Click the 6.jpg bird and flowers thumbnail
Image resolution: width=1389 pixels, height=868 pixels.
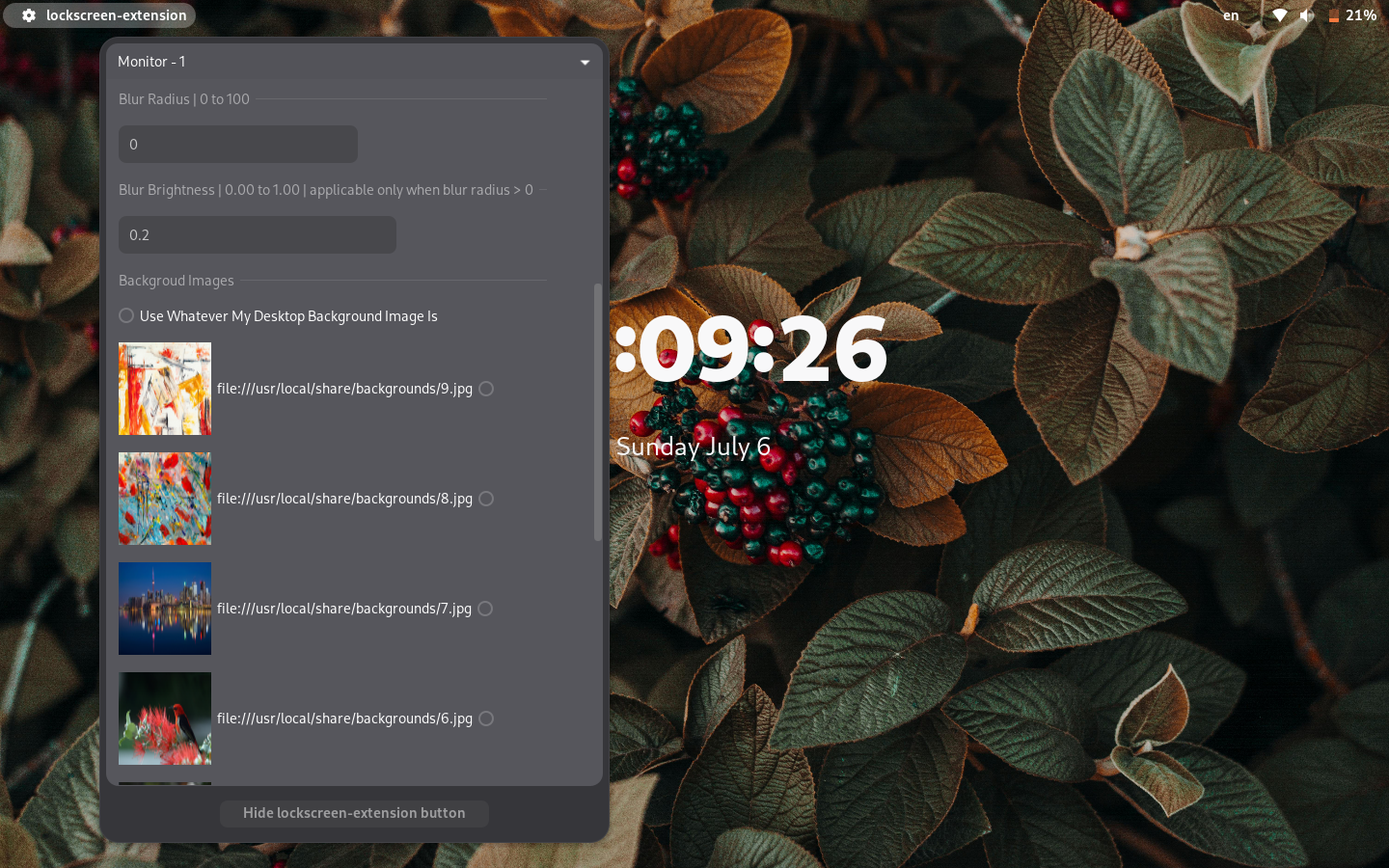click(x=165, y=719)
